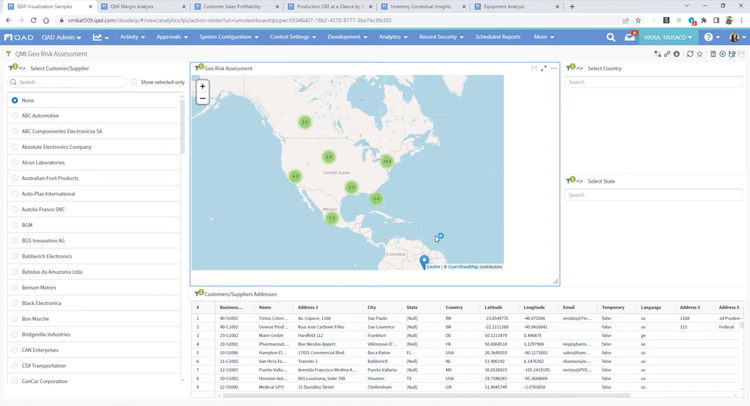Open the Scheduled Reports menu item
Image resolution: width=750 pixels, height=406 pixels.
[x=497, y=37]
